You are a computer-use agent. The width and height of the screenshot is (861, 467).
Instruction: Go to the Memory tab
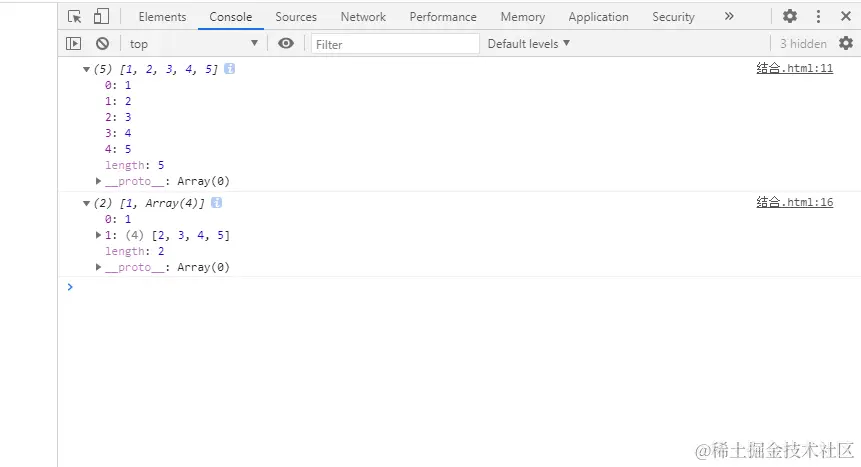(x=523, y=17)
